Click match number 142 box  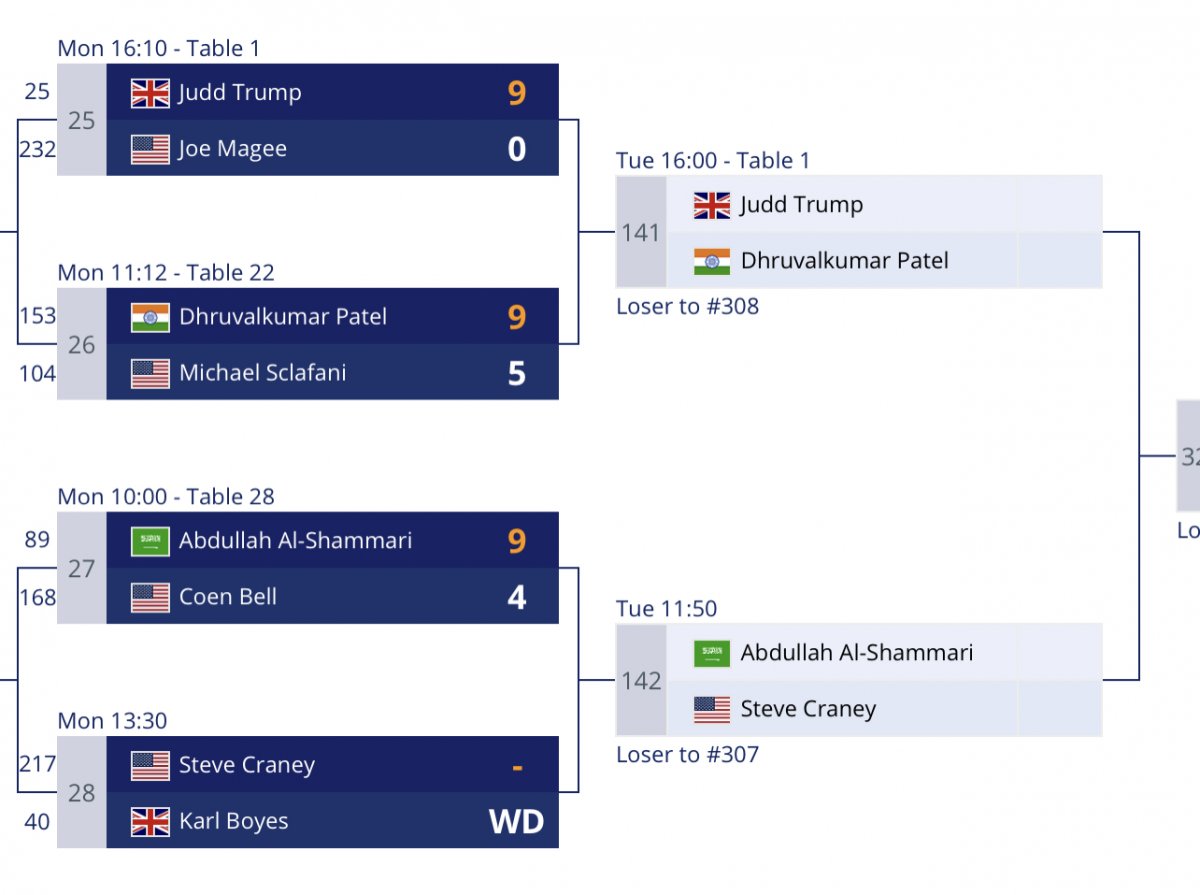(641, 681)
